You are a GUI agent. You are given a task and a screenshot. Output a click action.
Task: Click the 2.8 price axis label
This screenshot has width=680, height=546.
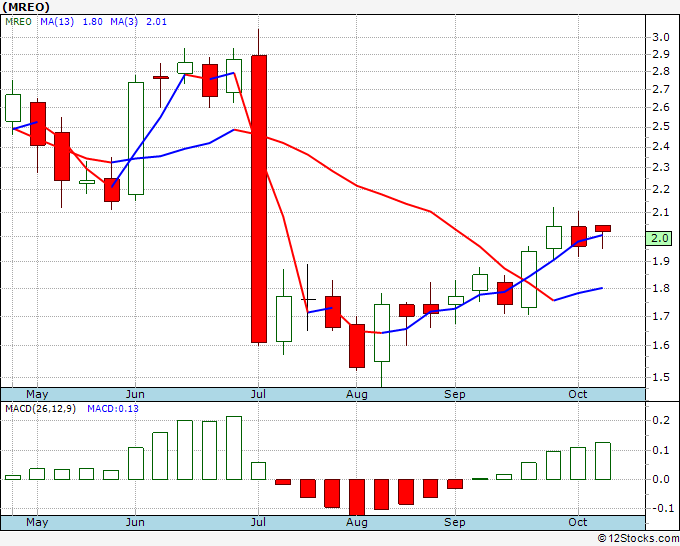pyautogui.click(x=661, y=72)
